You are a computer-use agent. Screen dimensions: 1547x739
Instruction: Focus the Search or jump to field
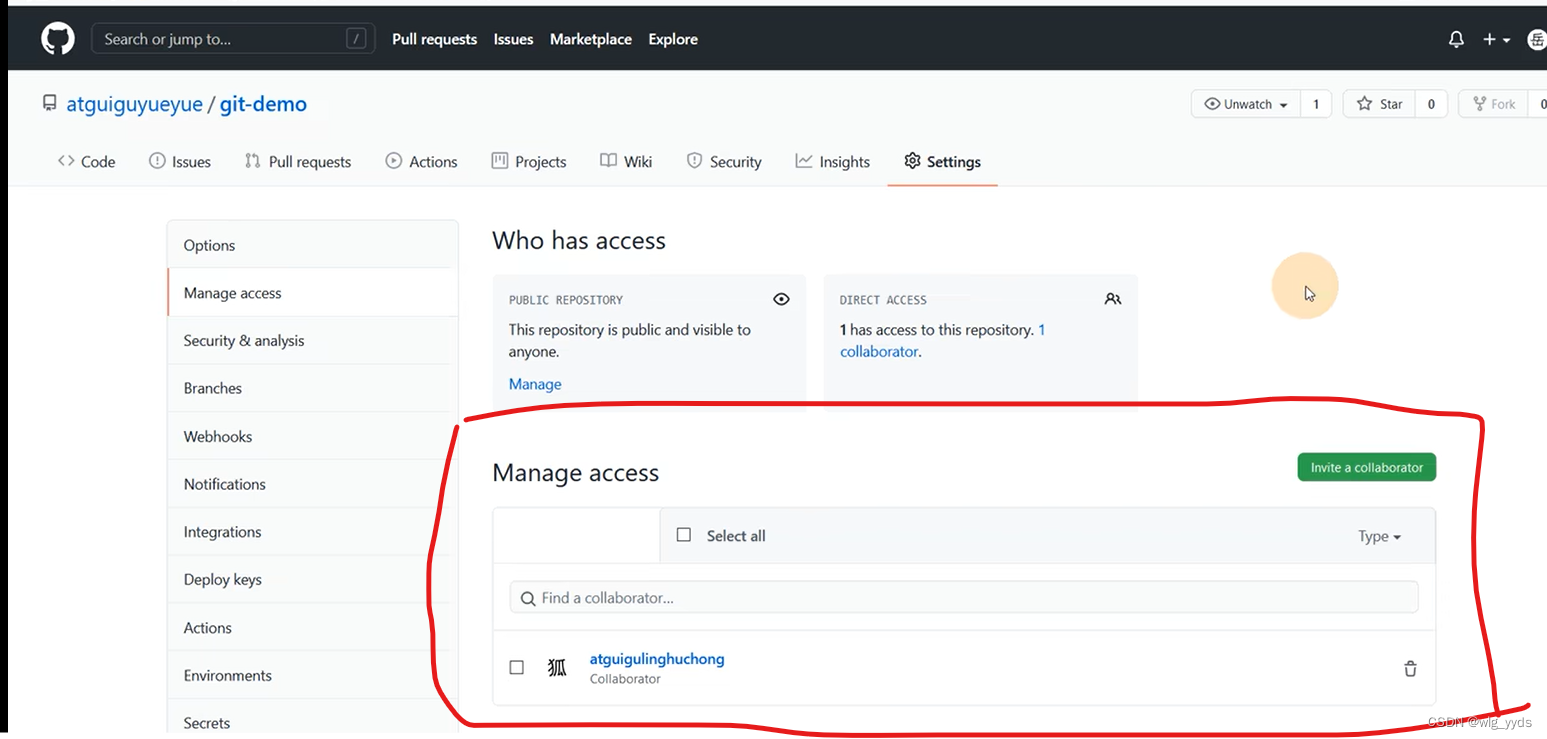point(234,39)
